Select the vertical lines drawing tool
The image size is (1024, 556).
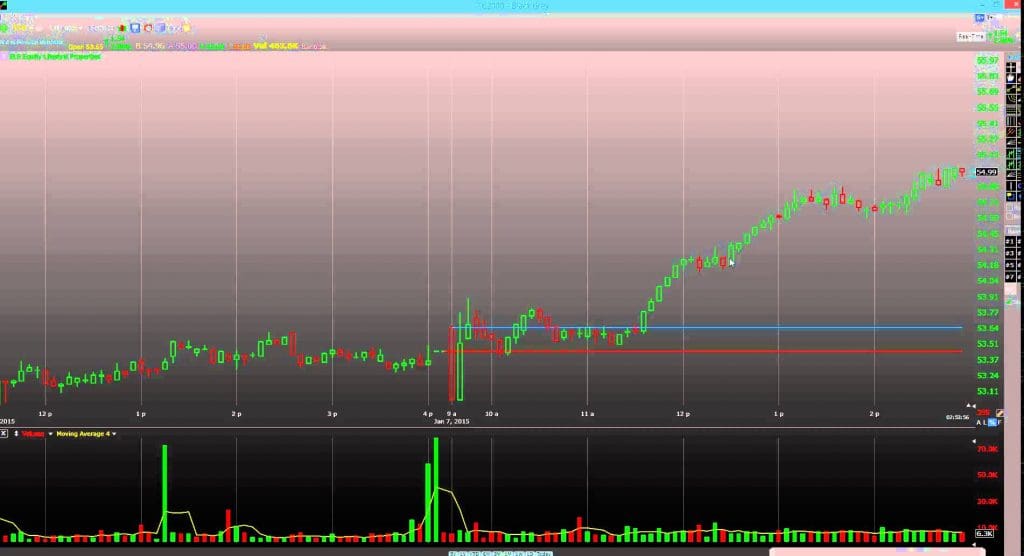[1011, 122]
